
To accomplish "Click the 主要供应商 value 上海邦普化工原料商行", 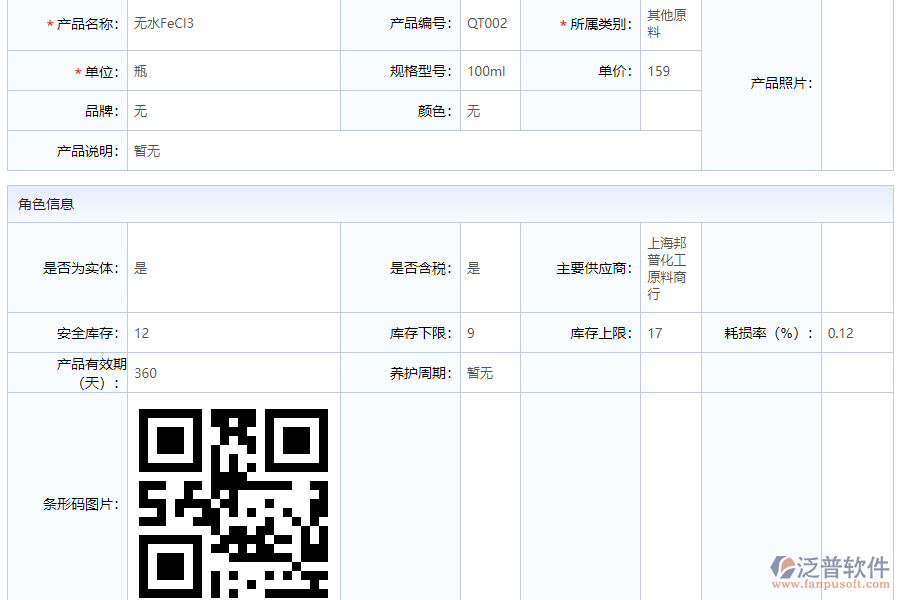I will [x=665, y=267].
